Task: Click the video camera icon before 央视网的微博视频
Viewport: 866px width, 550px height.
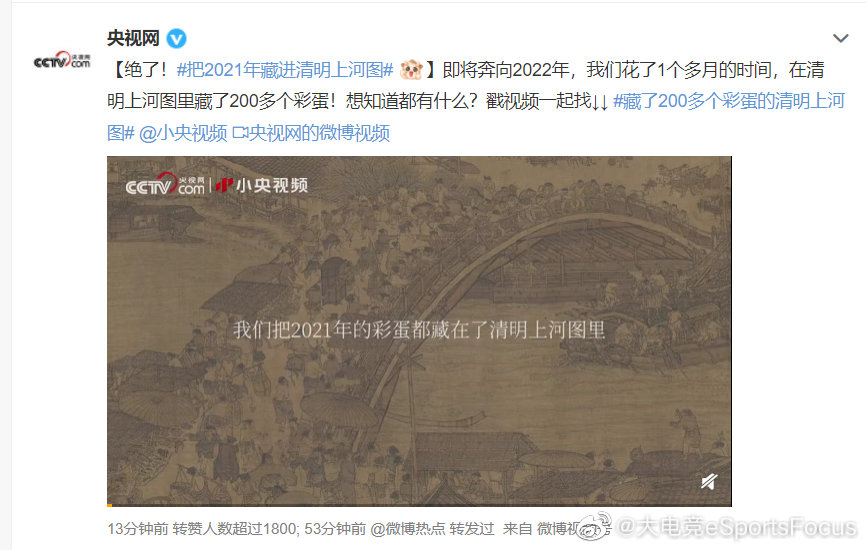Action: [240, 133]
